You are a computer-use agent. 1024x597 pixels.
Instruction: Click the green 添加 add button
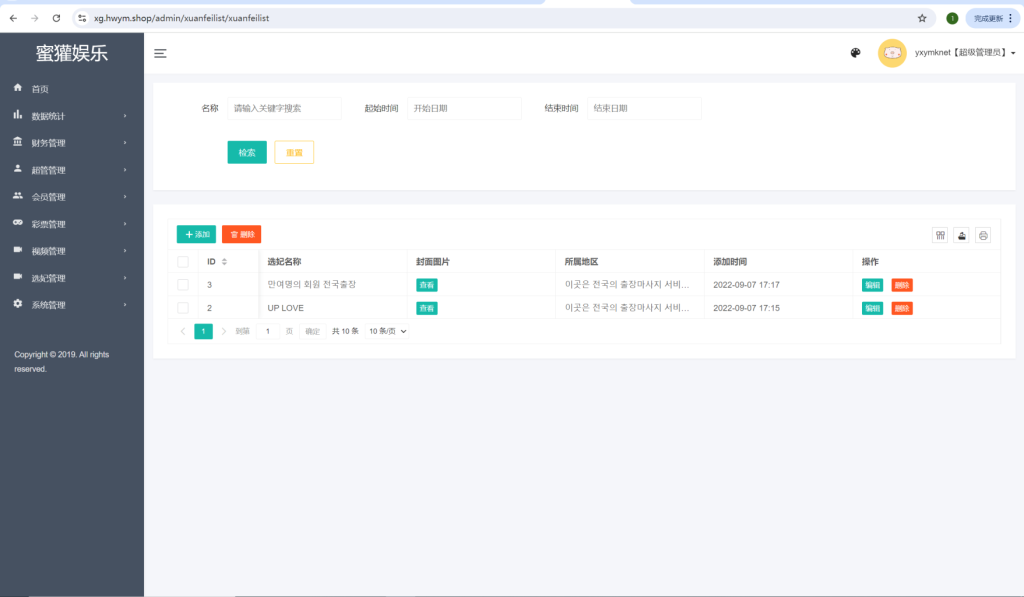[x=196, y=234]
